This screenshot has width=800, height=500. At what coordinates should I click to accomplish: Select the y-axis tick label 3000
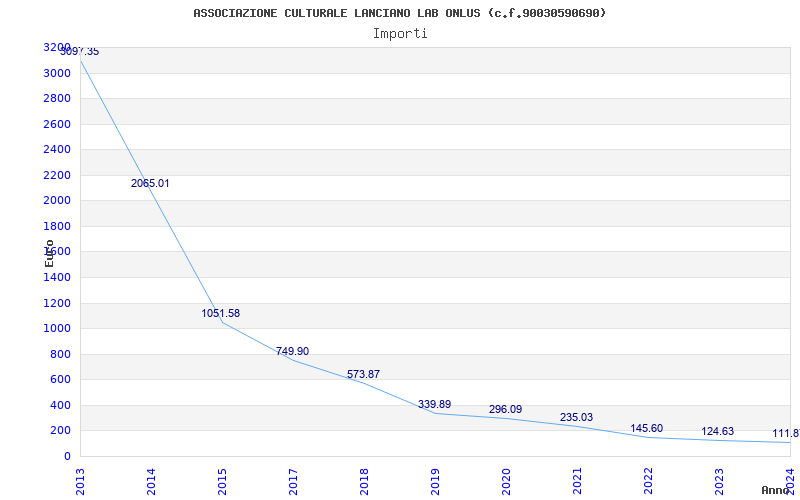click(57, 73)
